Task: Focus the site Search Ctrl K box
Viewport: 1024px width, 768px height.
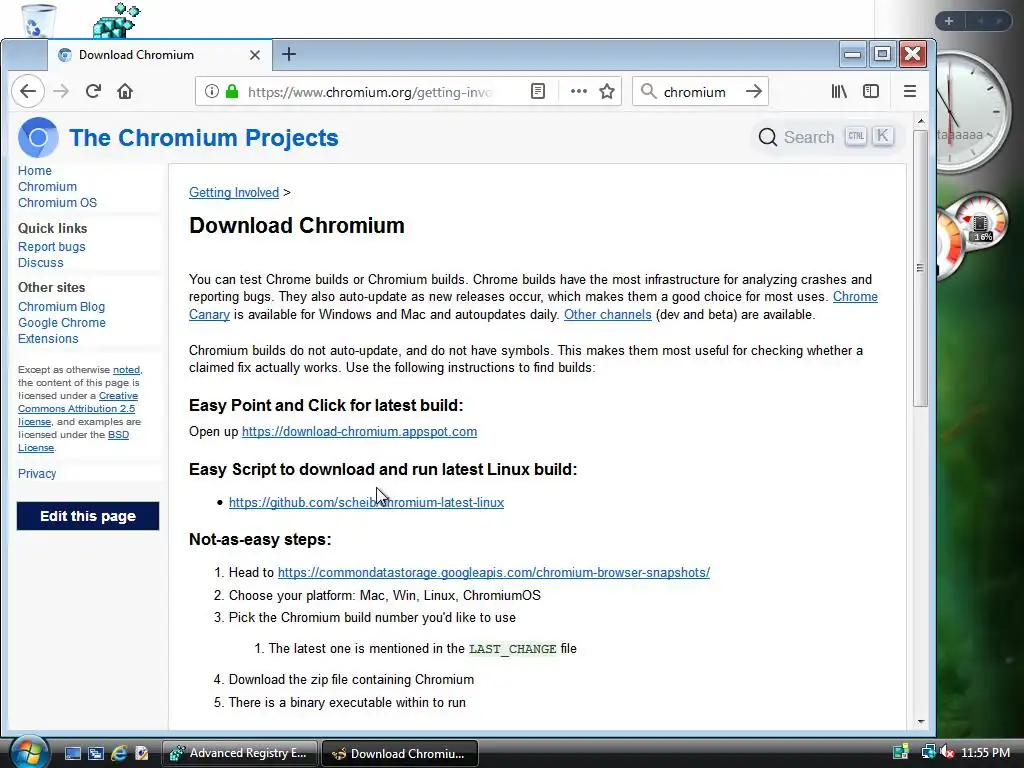Action: (x=826, y=137)
